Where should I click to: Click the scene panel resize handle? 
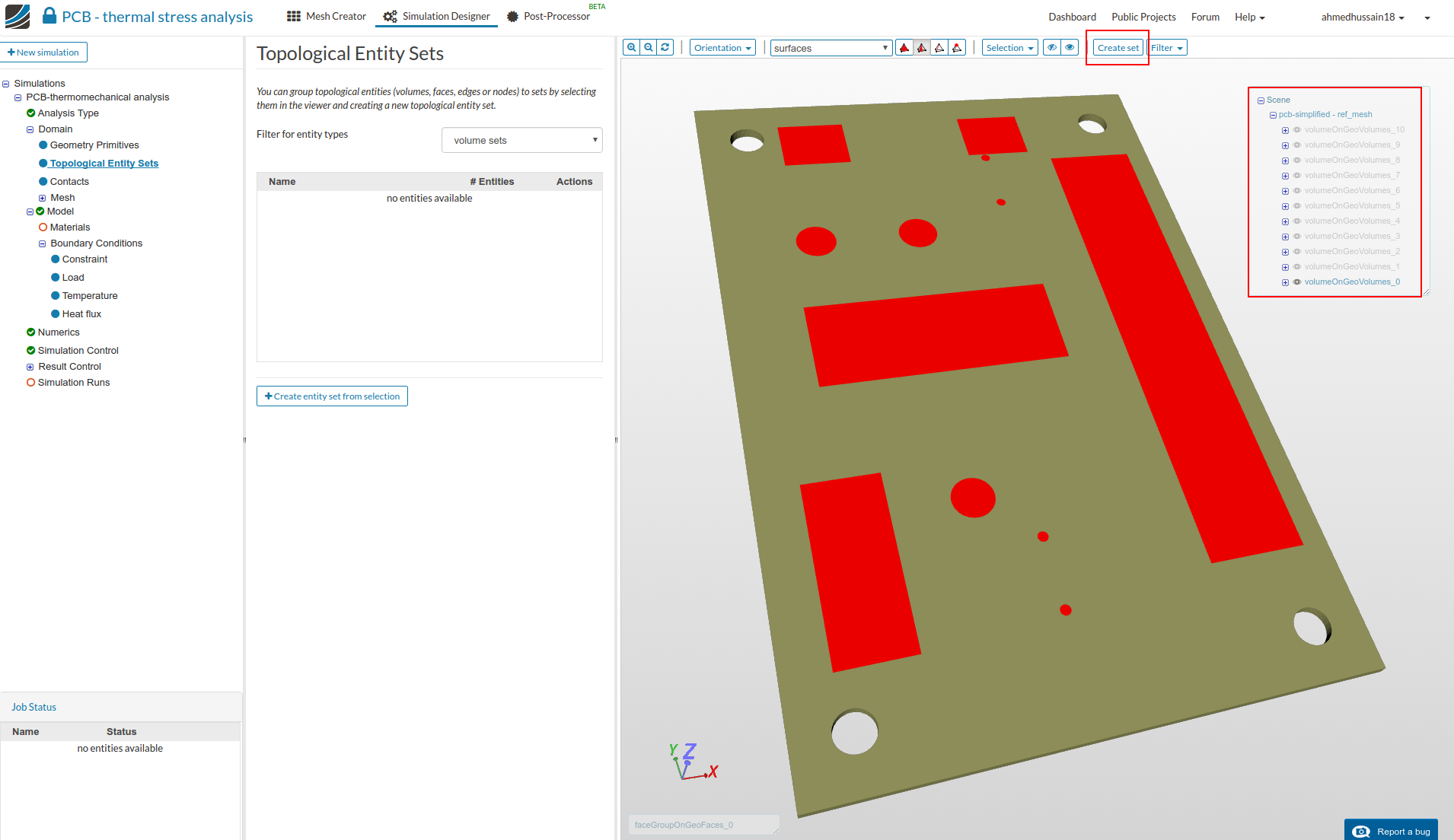[1426, 291]
